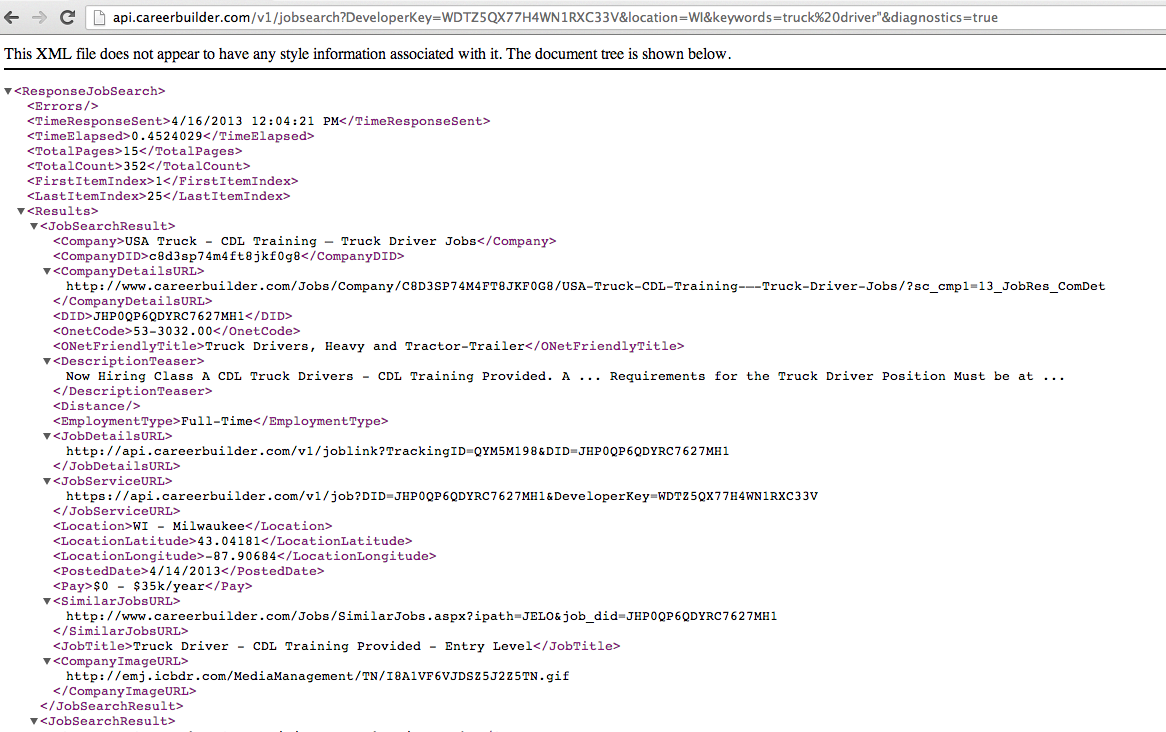Click the LastItemIndex value 25
Screen dimensions: 1166x732
tap(155, 196)
